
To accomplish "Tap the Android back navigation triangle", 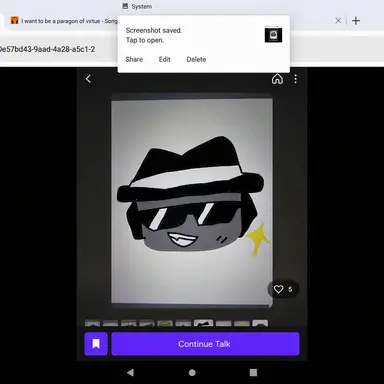I will 130,372.
